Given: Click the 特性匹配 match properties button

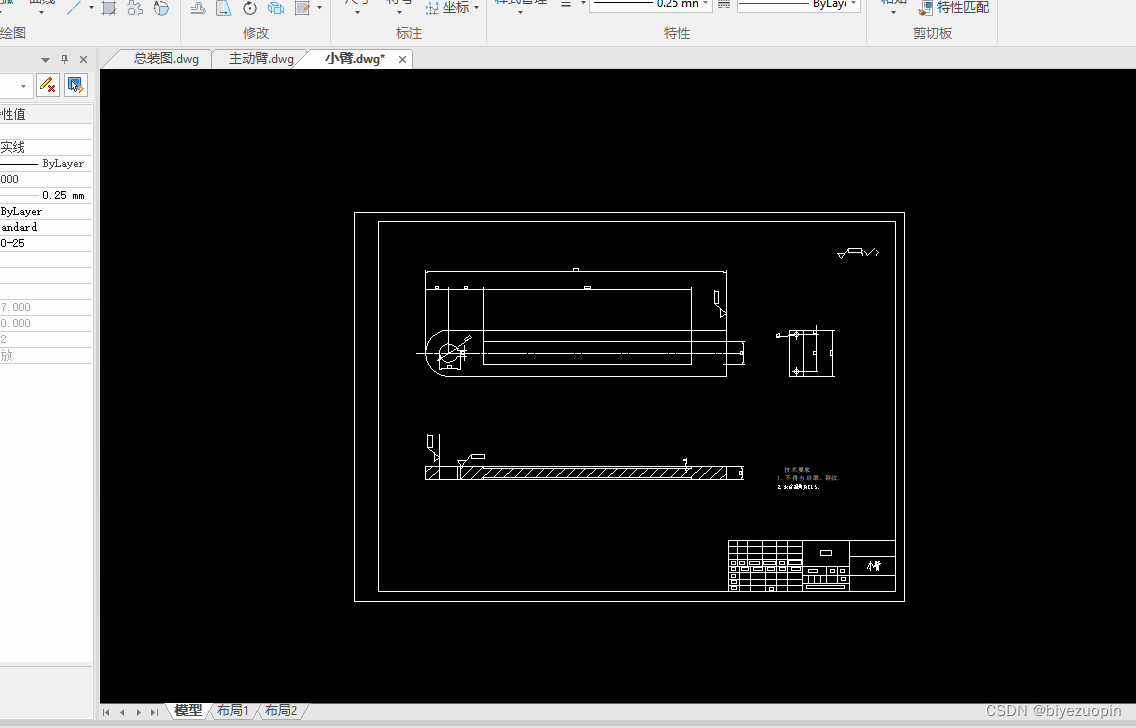Looking at the screenshot, I should pos(954,8).
